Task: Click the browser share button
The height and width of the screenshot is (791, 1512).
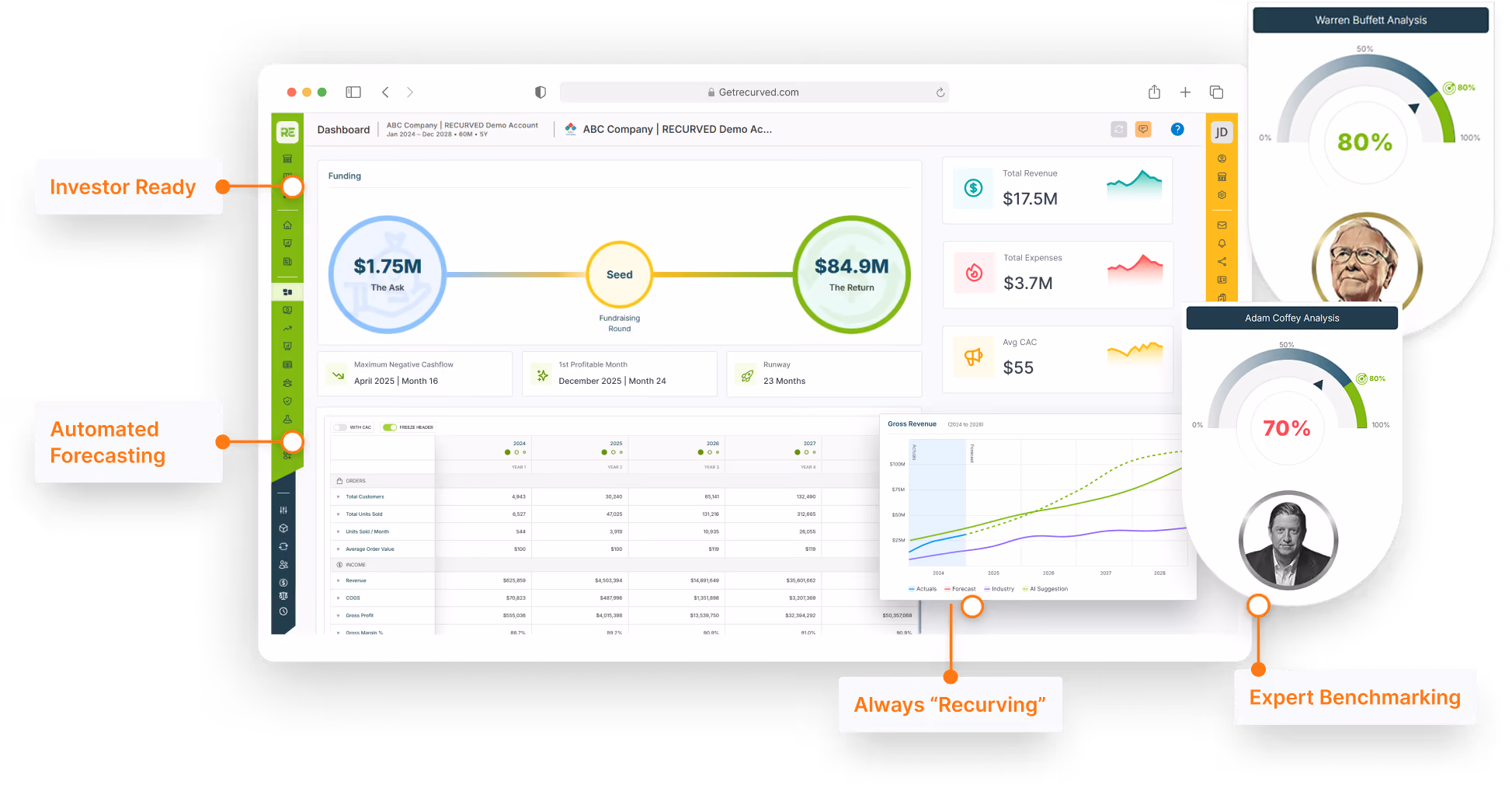Action: pos(1155,92)
